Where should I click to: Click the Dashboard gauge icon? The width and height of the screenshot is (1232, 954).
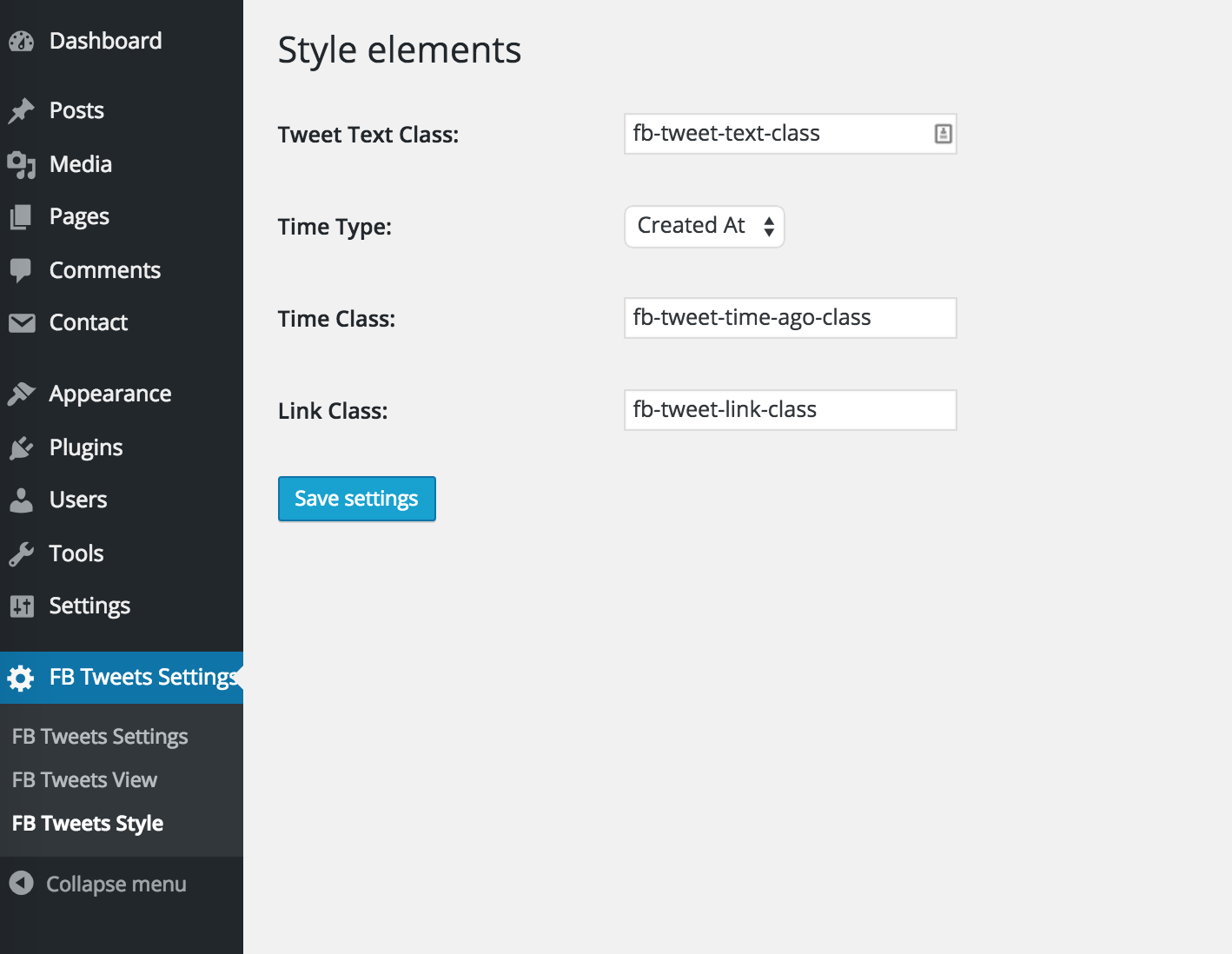point(21,41)
